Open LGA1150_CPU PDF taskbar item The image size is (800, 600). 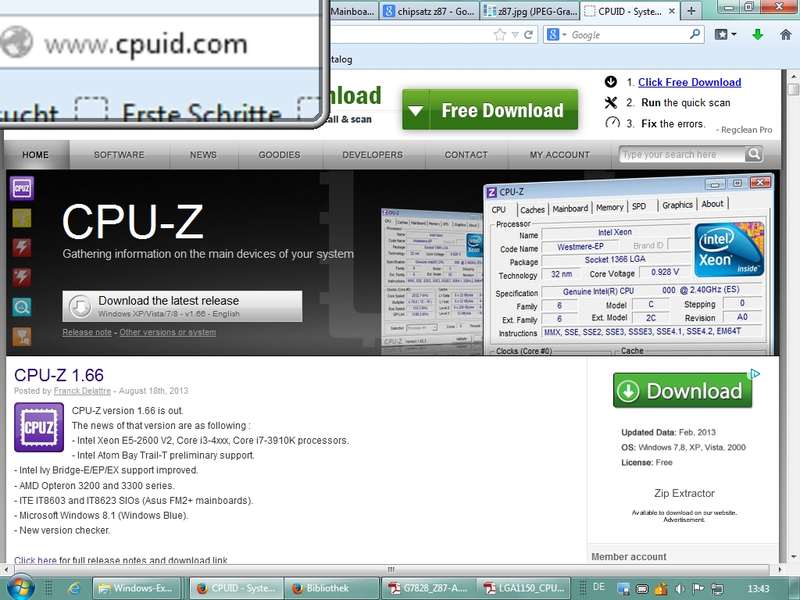point(524,588)
